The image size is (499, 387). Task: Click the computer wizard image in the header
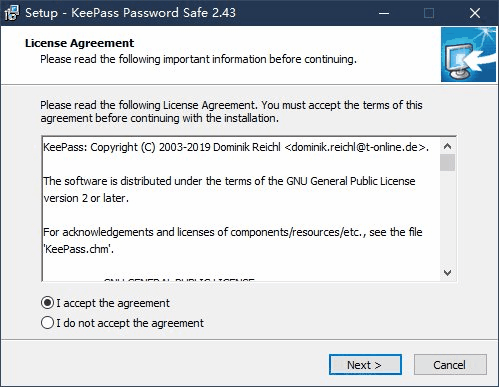pyautogui.click(x=468, y=55)
